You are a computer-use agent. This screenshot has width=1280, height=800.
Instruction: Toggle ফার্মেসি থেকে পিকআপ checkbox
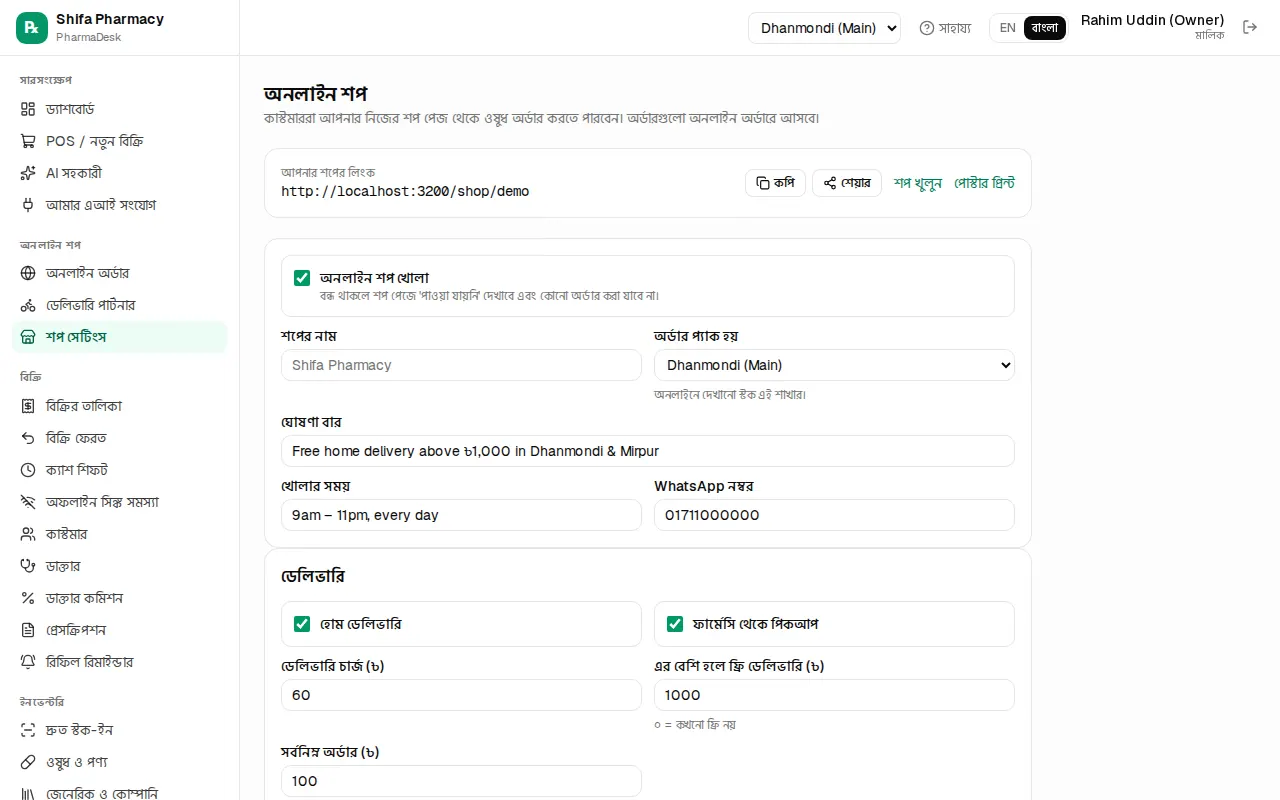(x=675, y=624)
